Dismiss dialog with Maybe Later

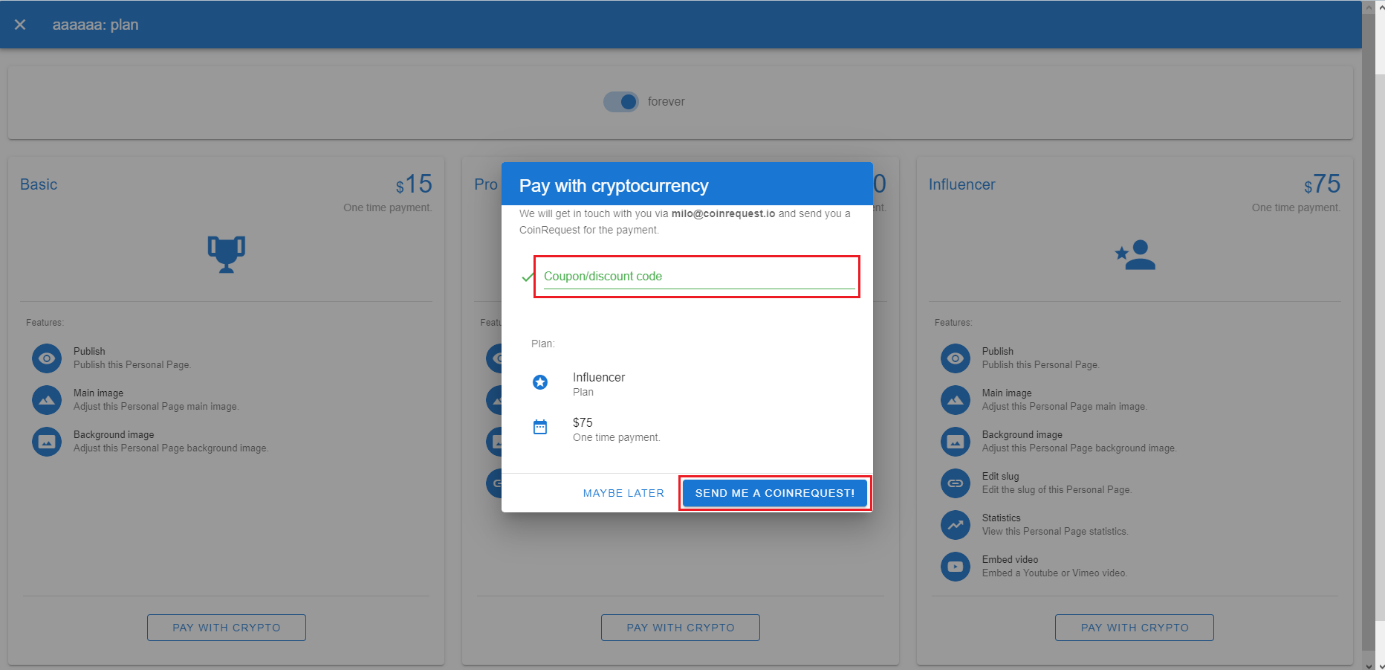623,493
